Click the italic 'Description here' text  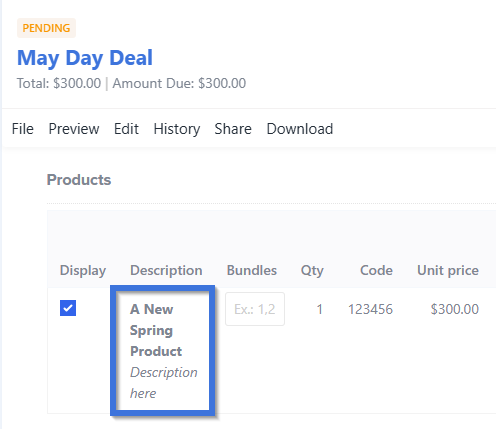coord(164,383)
